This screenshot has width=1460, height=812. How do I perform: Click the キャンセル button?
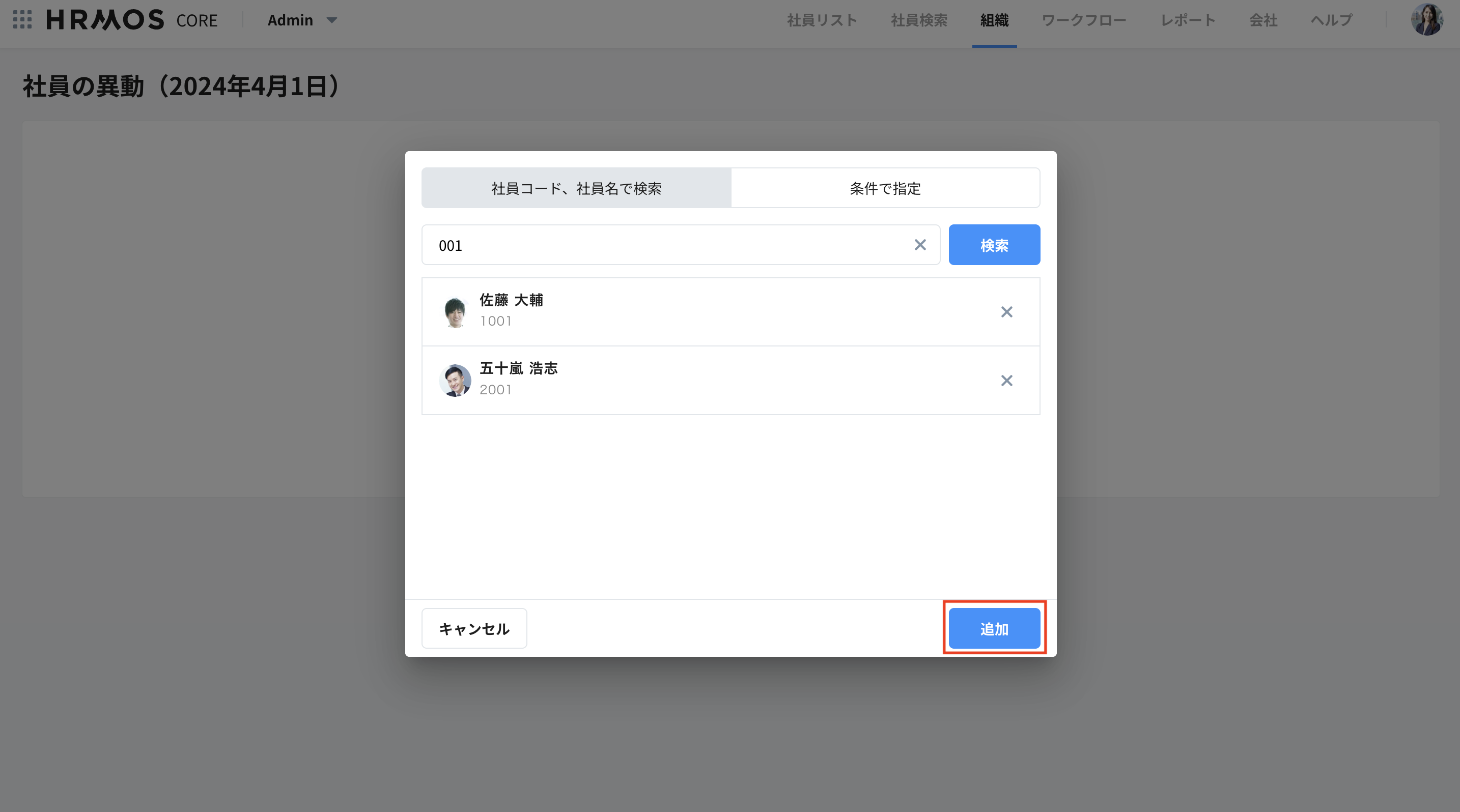coord(474,628)
